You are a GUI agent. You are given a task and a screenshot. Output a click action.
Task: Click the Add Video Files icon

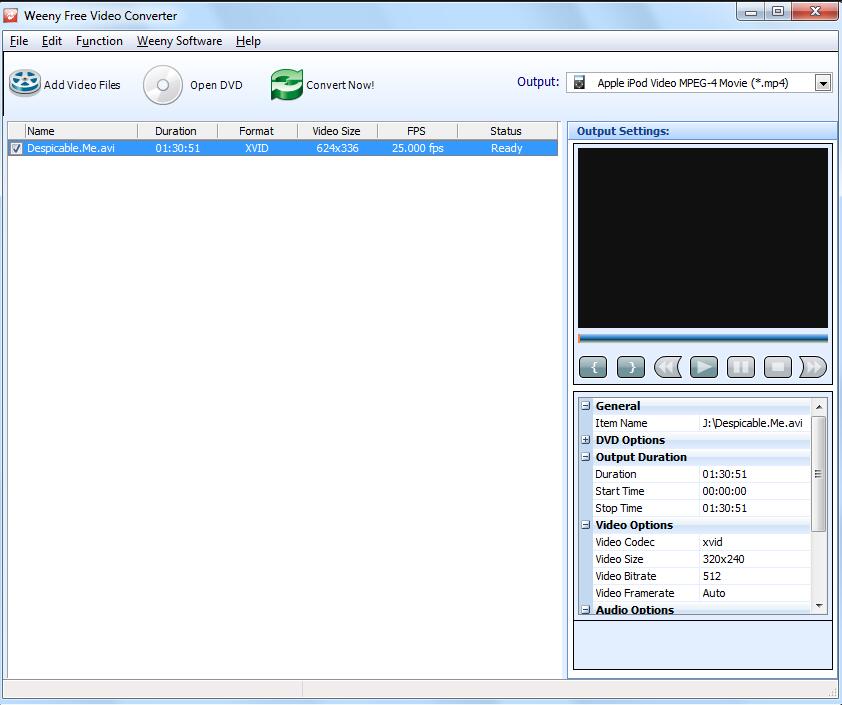pos(23,84)
